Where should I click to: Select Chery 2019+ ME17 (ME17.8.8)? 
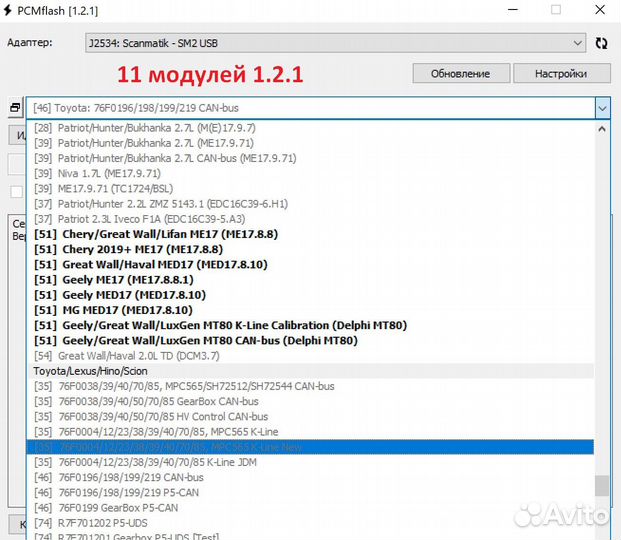310,250
